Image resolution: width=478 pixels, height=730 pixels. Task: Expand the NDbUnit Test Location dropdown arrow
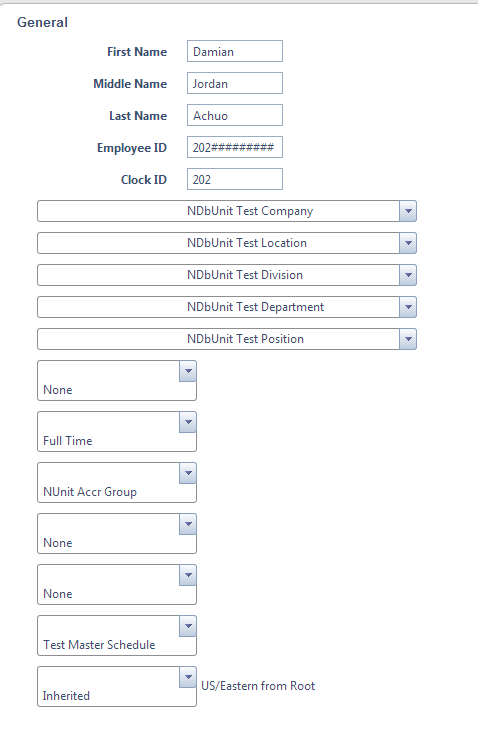click(408, 243)
